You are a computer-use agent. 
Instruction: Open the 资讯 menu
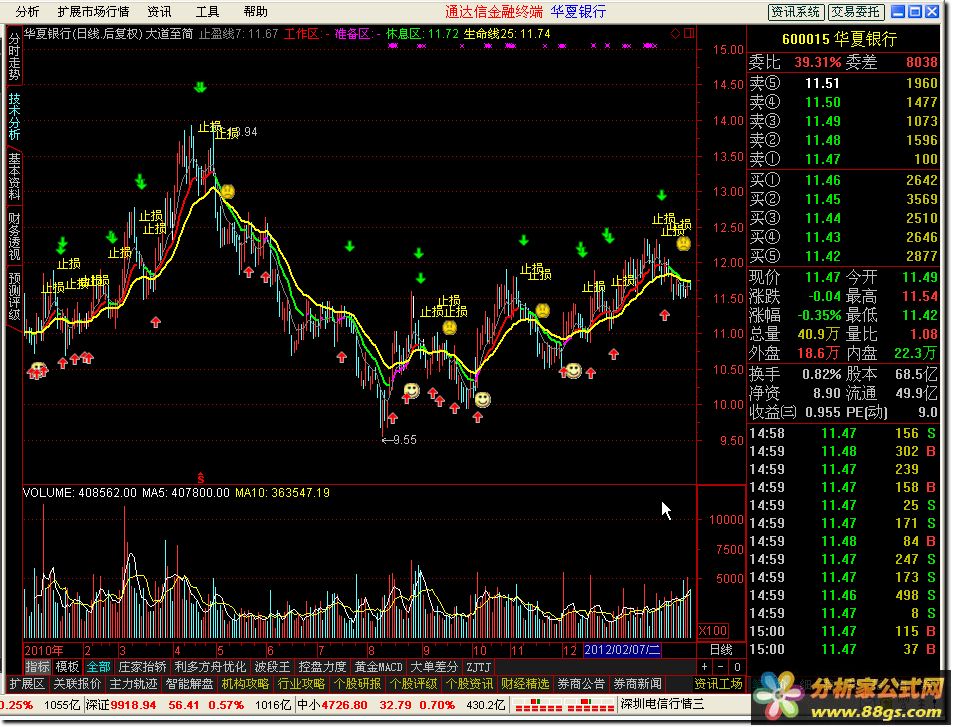tap(159, 12)
